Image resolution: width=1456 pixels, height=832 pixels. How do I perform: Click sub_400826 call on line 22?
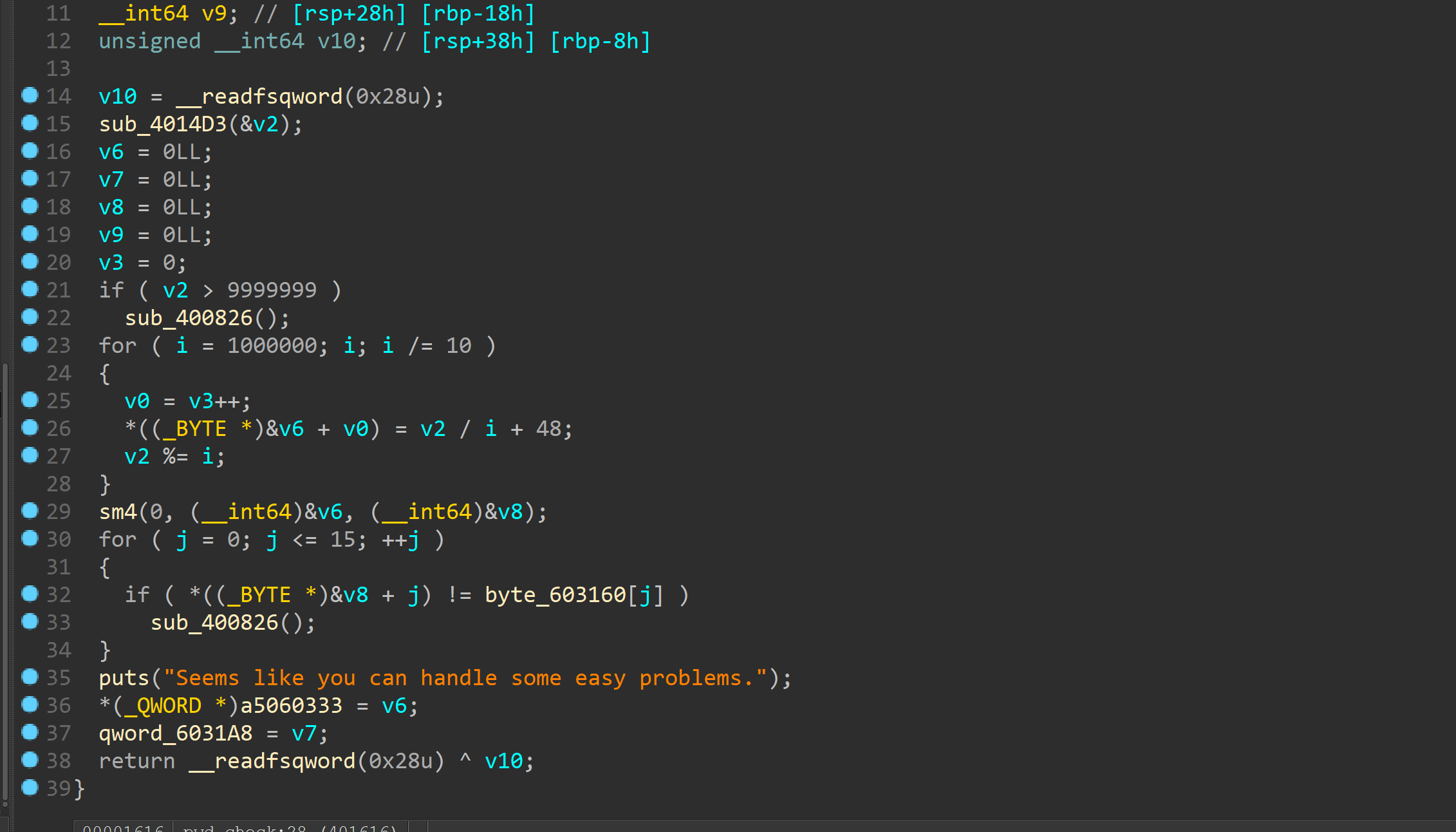[x=188, y=318]
